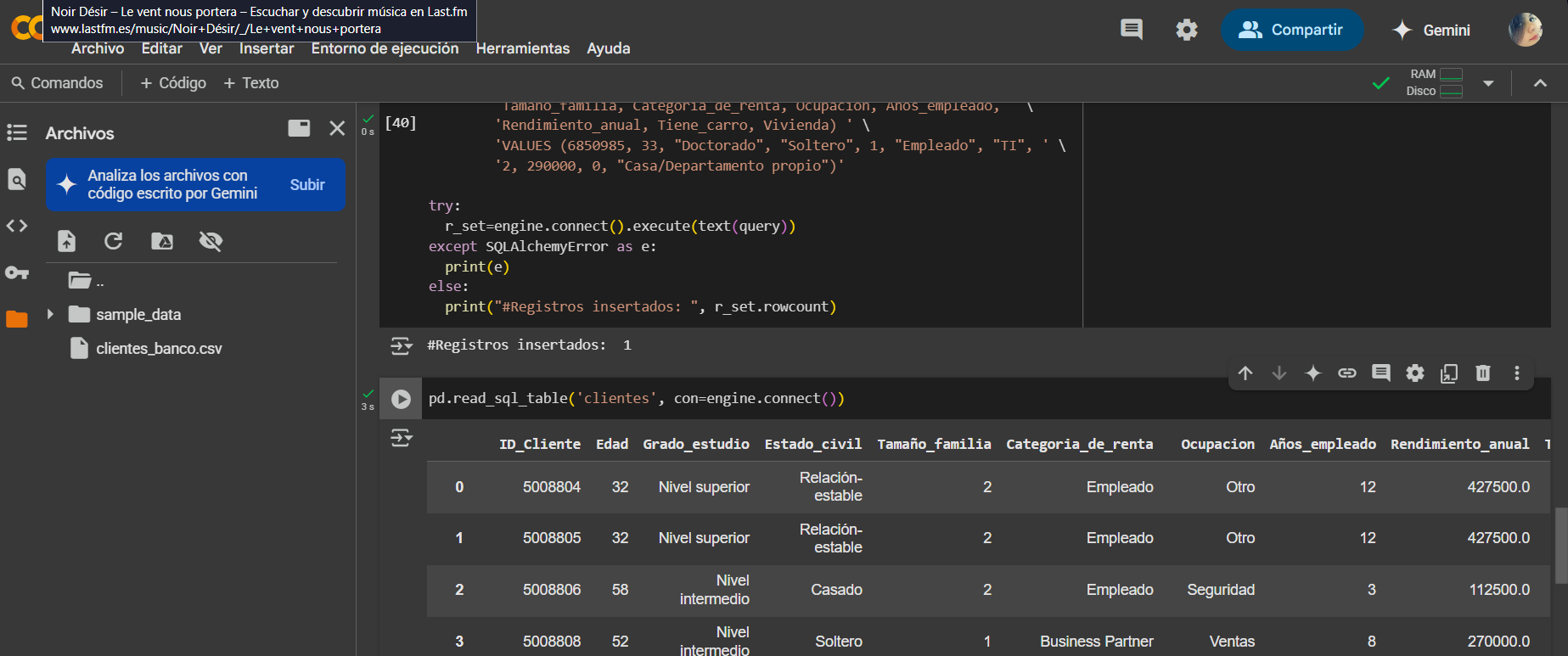Click the Business Partner cell
Image resolution: width=1568 pixels, height=656 pixels.
point(1096,642)
